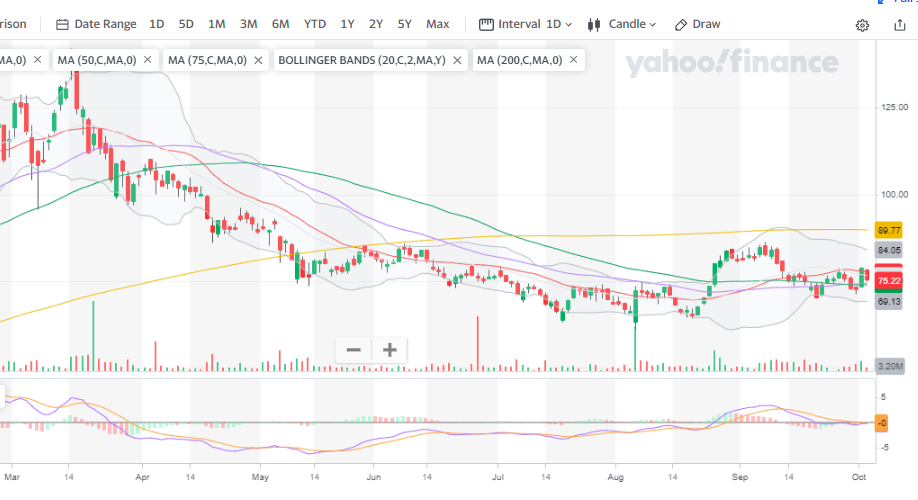Select the YTD range

(x=314, y=24)
